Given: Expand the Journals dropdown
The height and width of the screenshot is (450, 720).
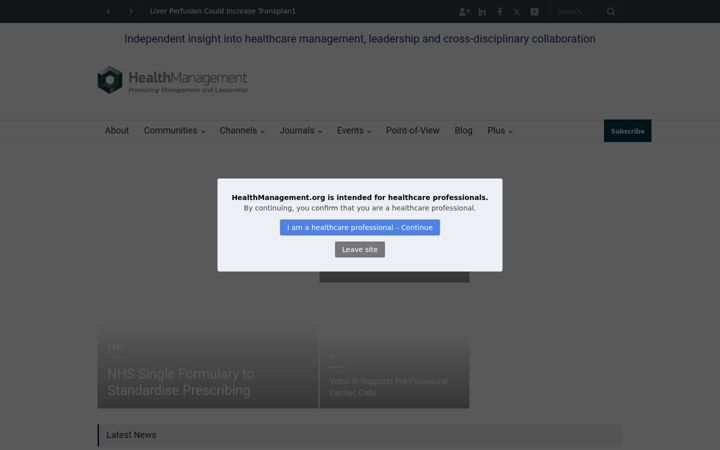Looking at the screenshot, I should pyautogui.click(x=301, y=130).
